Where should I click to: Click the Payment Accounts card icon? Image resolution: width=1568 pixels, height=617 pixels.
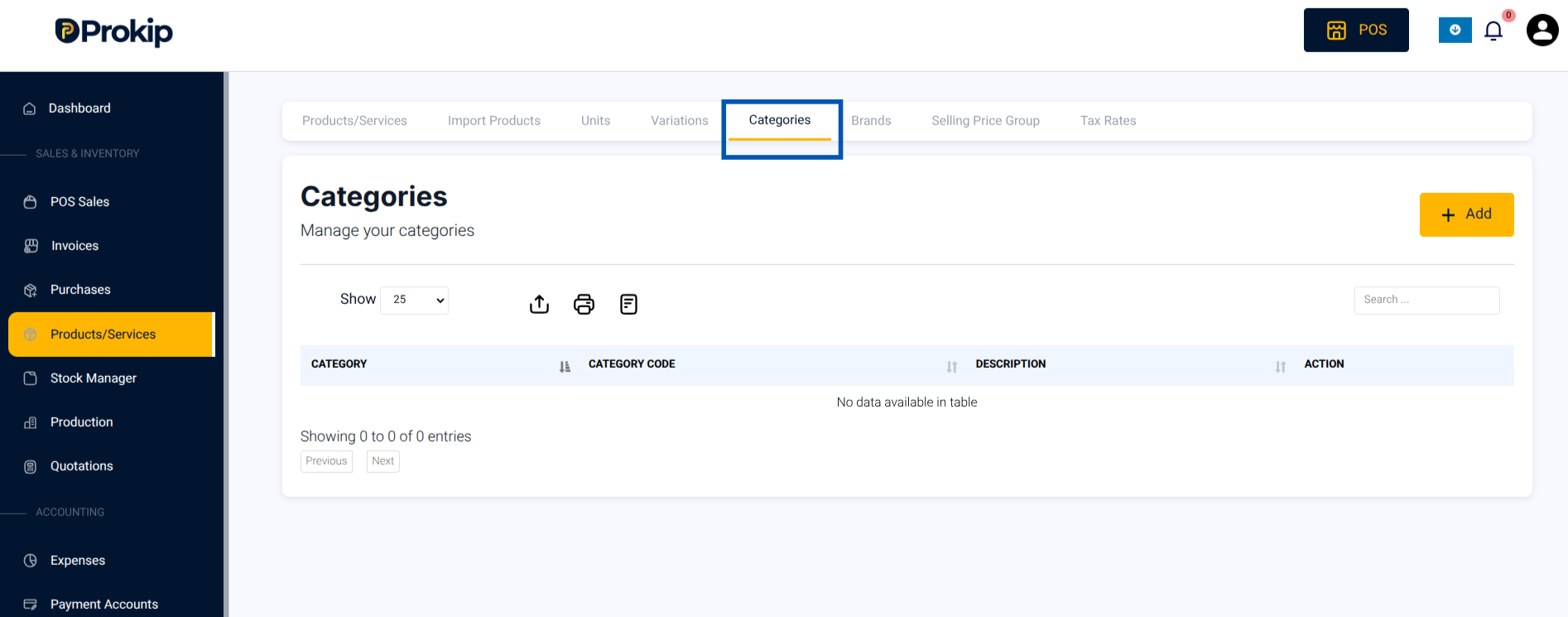click(31, 605)
